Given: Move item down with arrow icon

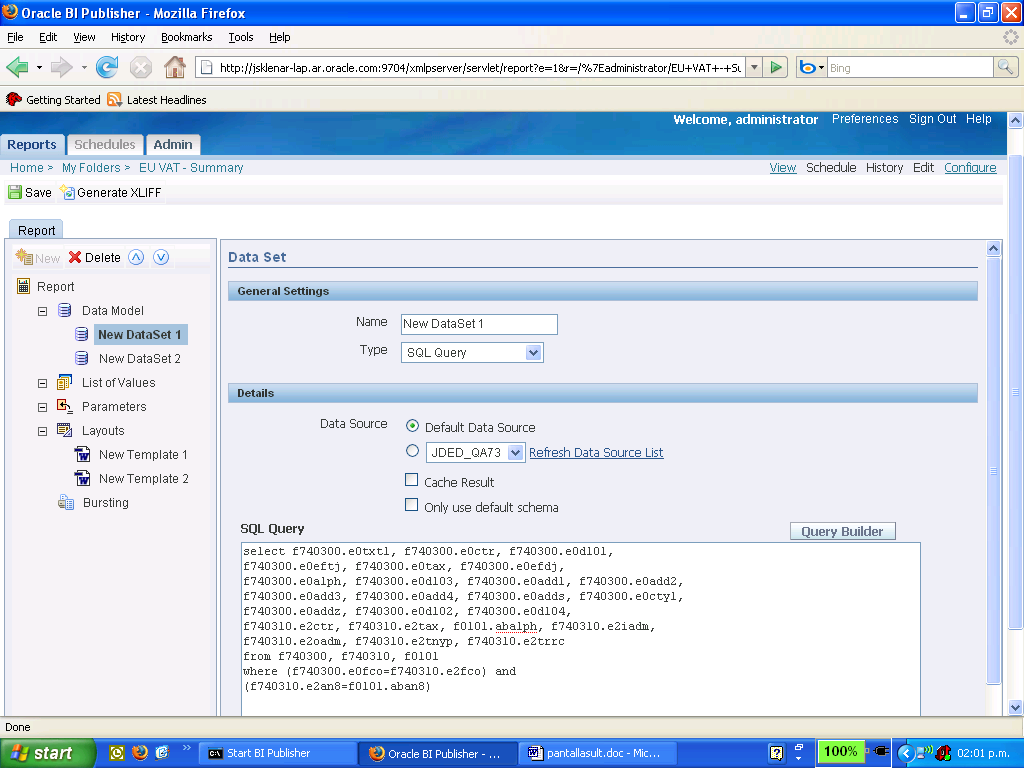Looking at the screenshot, I should click(161, 257).
